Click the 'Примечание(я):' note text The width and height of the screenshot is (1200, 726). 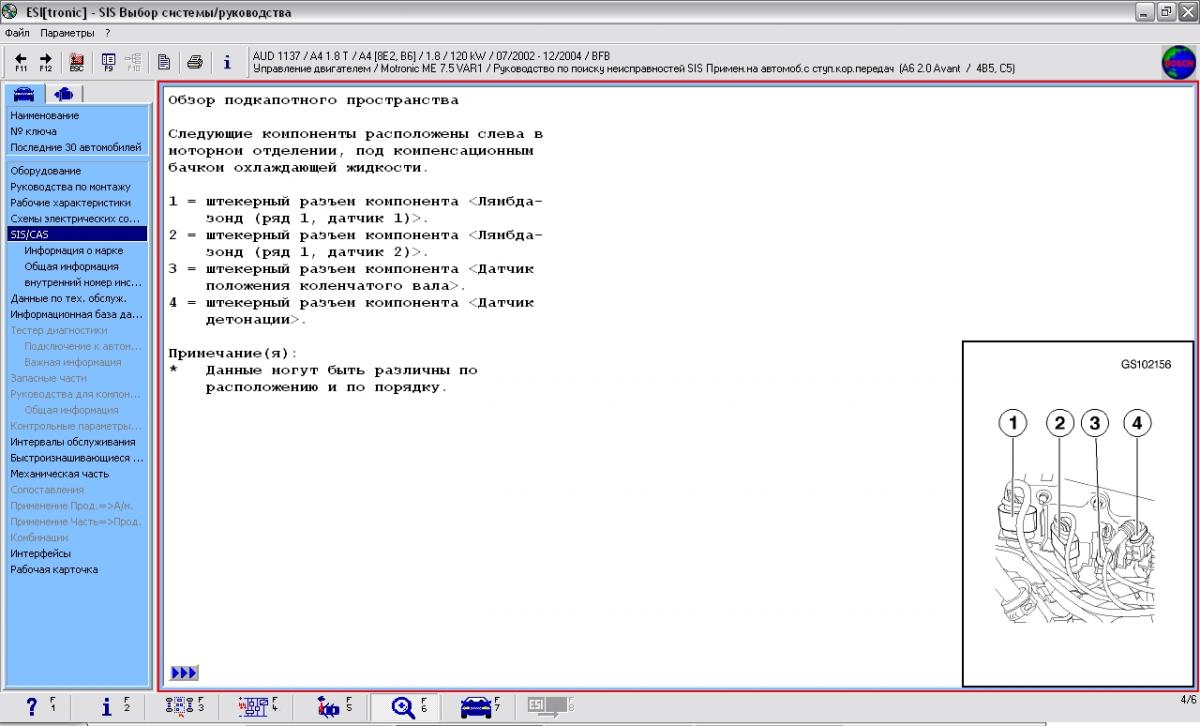[233, 353]
